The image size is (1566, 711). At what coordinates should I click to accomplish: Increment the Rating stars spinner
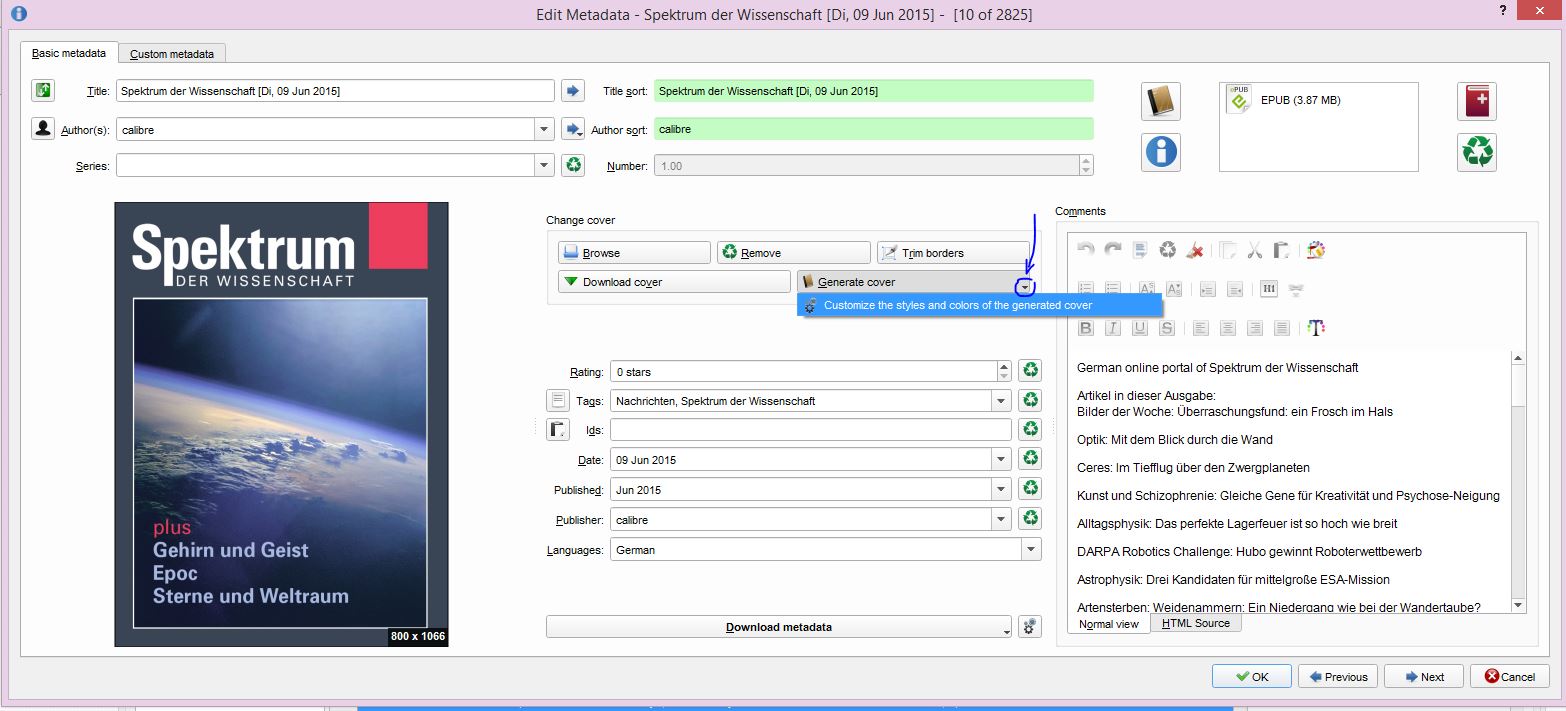point(1004,366)
